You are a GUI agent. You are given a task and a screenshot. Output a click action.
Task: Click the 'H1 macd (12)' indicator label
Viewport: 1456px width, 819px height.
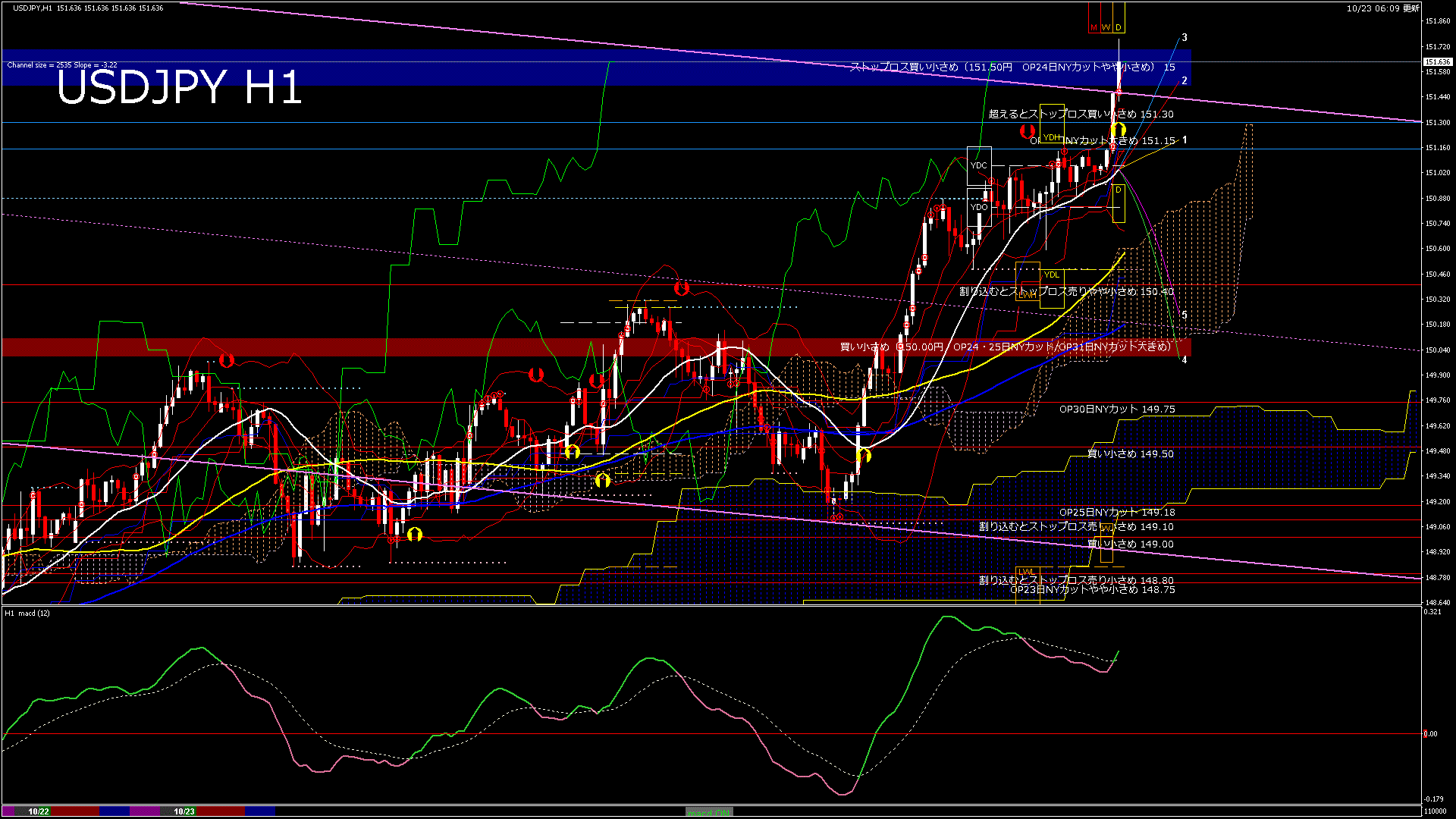click(27, 613)
